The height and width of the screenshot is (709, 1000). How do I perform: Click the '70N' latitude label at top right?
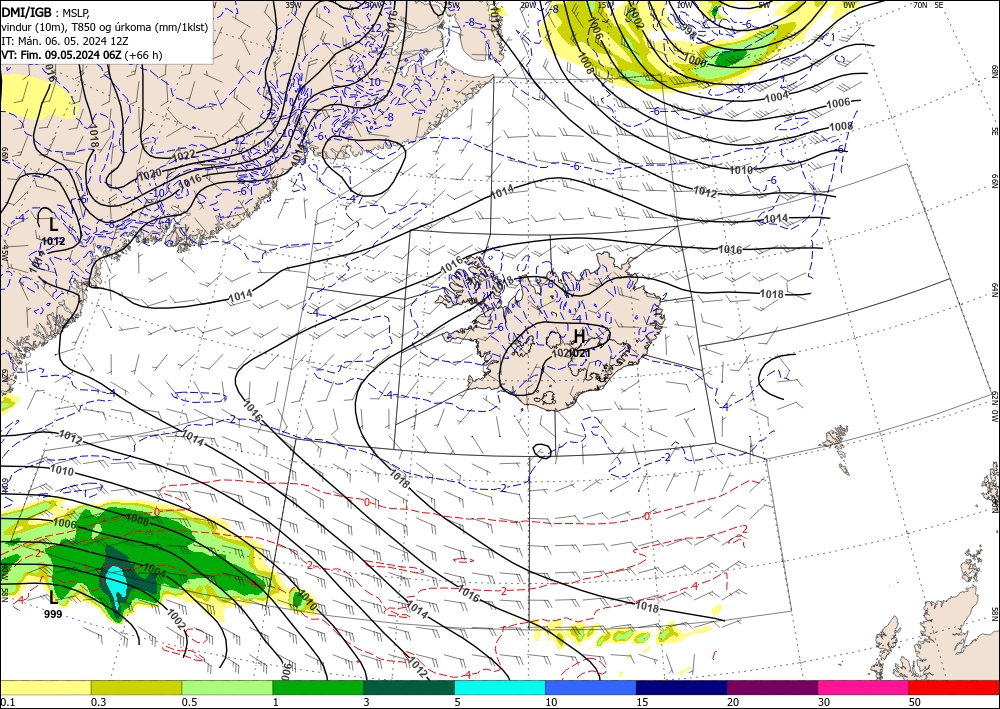[920, 5]
